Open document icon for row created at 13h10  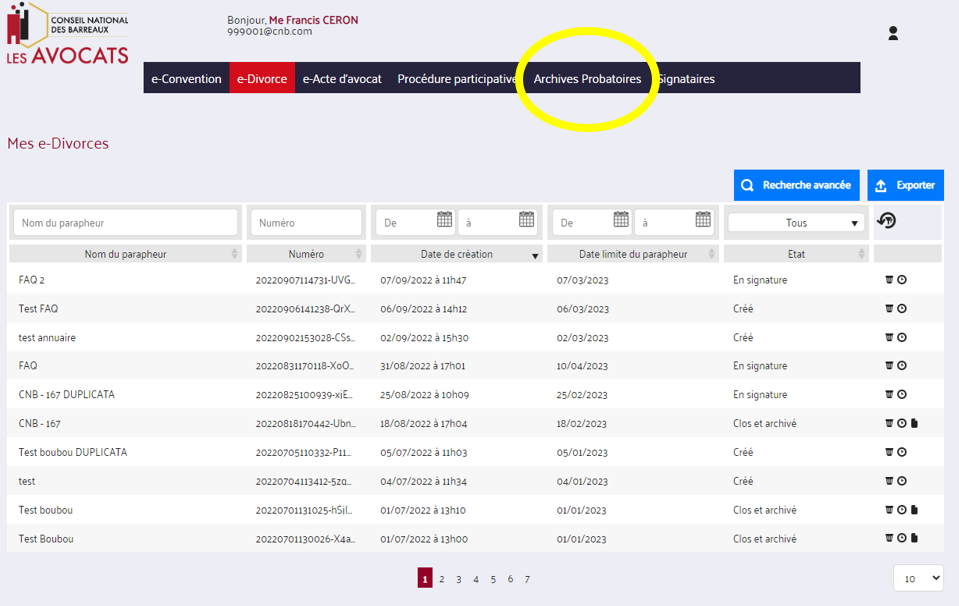click(x=914, y=509)
